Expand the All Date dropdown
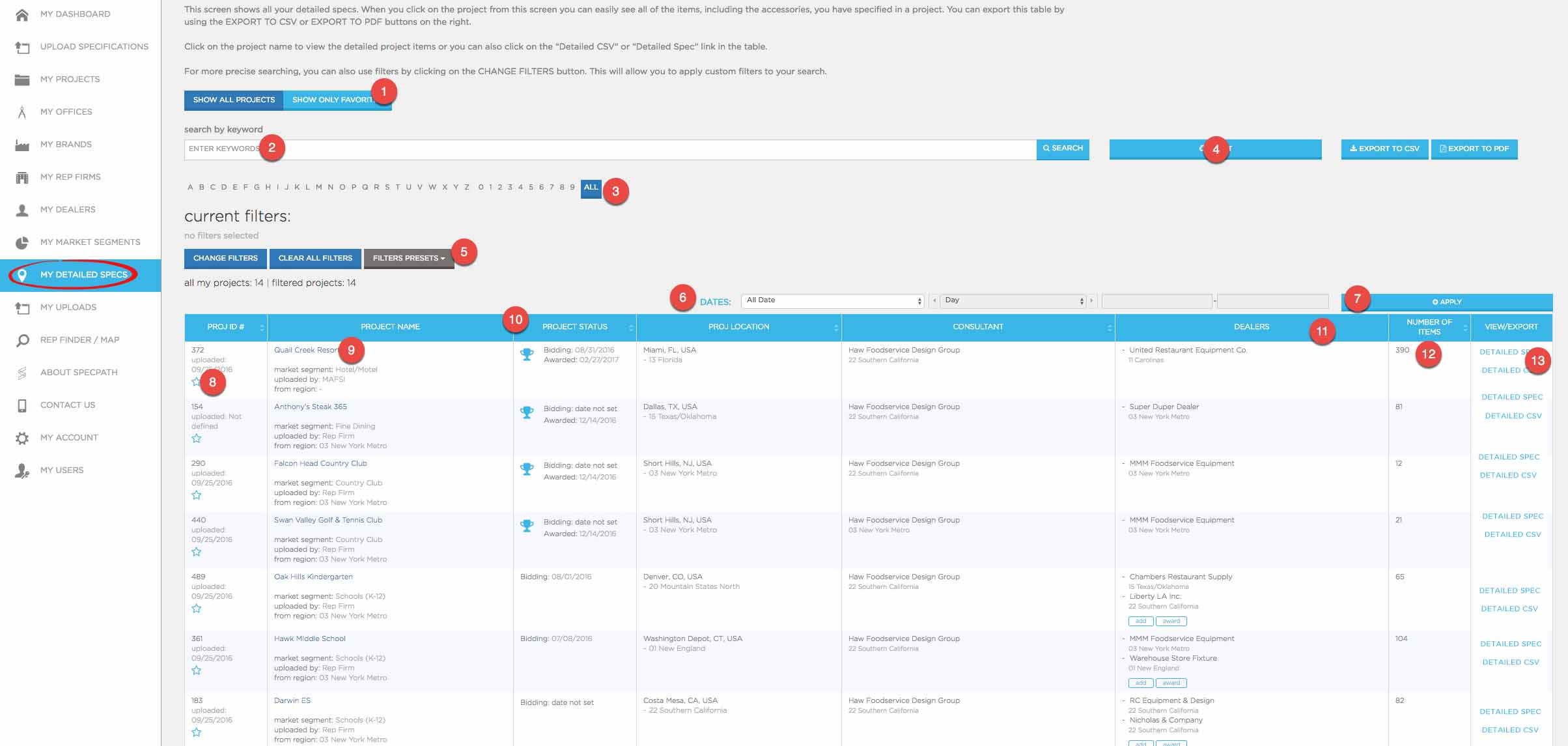This screenshot has width=1568, height=746. click(x=832, y=301)
